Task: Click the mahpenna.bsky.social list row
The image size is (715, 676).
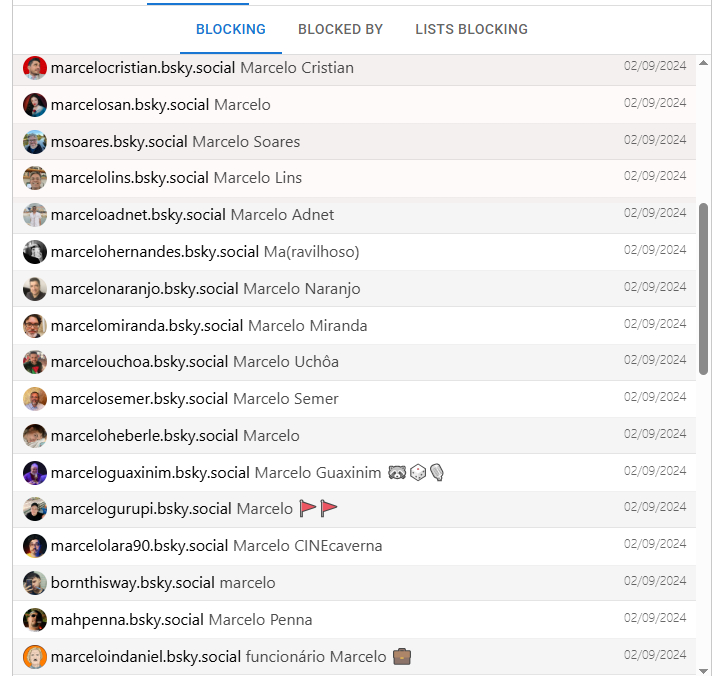Action: pos(450,620)
